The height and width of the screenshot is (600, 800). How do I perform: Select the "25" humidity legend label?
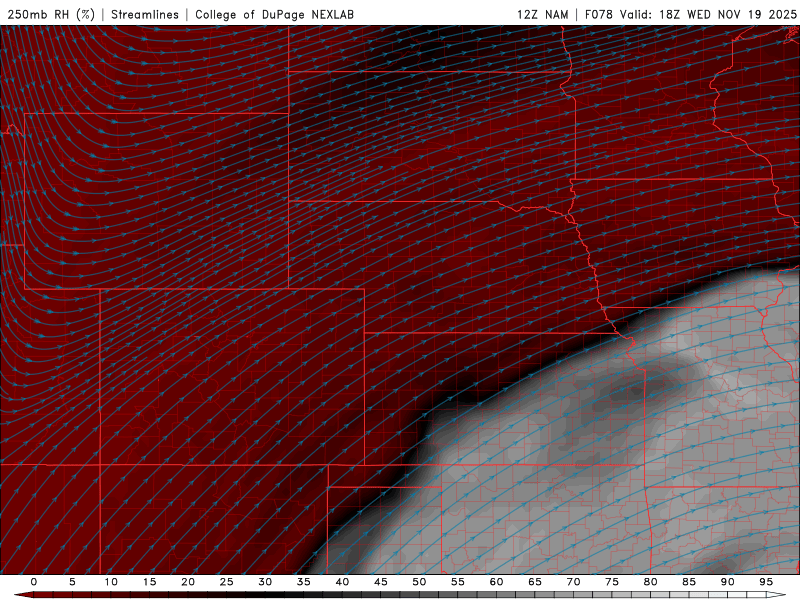(227, 582)
